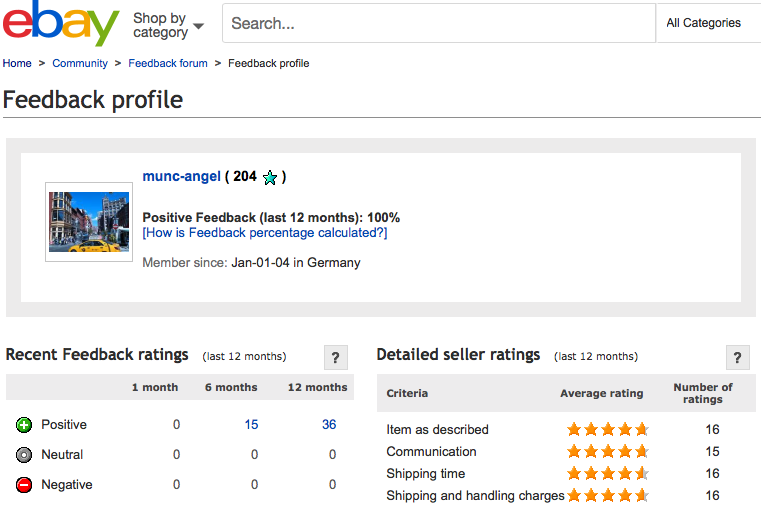
Task: Open Detailed seller ratings help question mark
Action: 737,358
